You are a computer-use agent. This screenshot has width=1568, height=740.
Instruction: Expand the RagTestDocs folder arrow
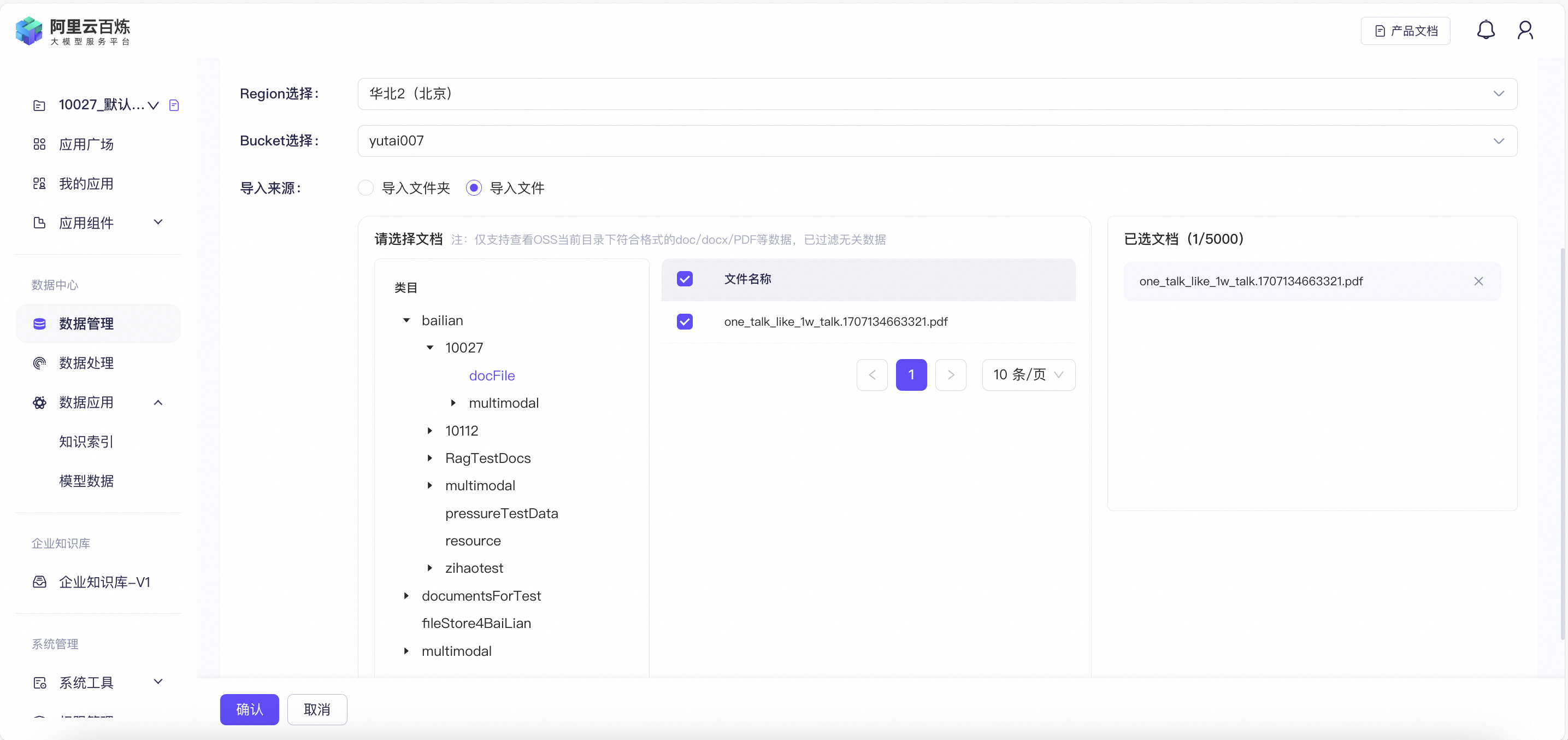pos(430,458)
